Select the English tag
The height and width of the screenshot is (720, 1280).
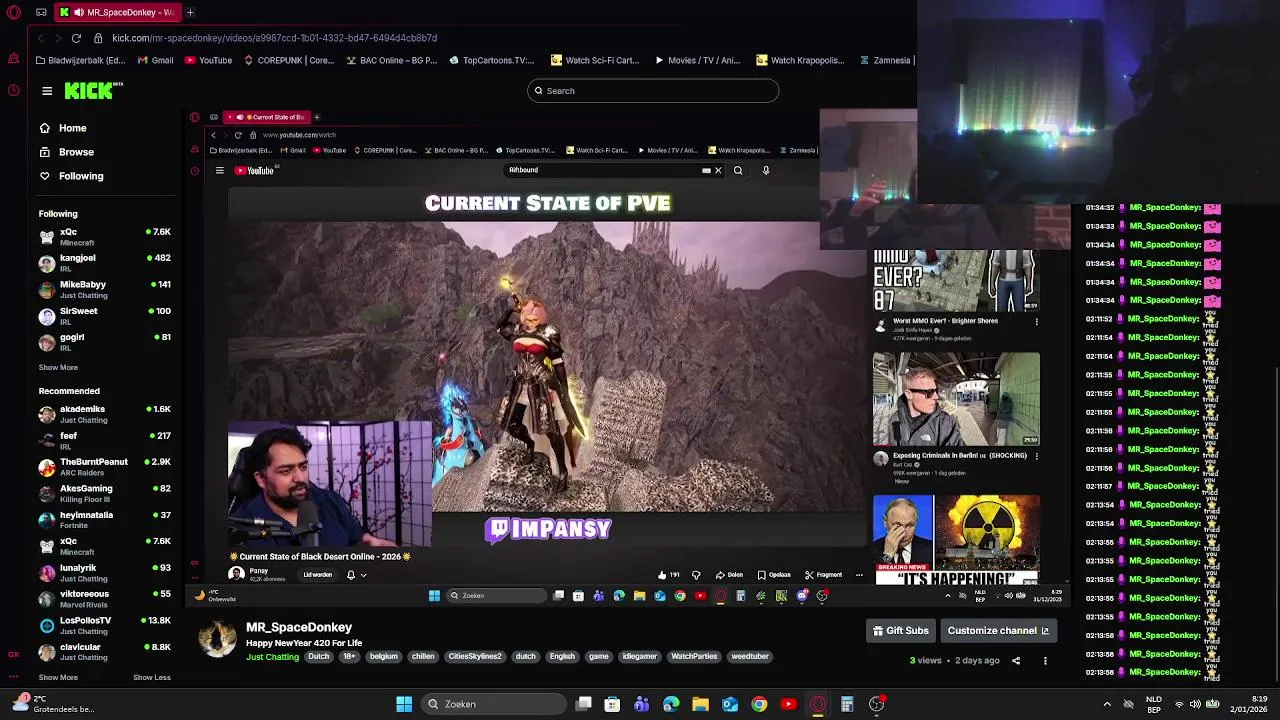(x=562, y=657)
